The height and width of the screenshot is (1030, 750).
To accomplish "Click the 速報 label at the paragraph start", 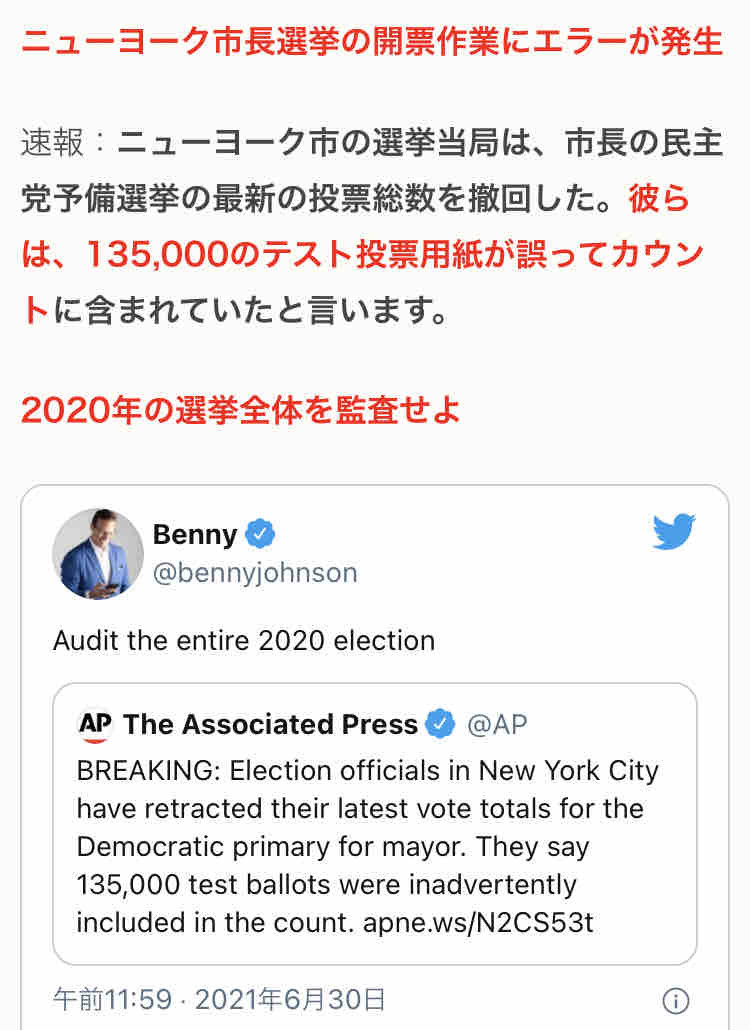I will (x=53, y=142).
